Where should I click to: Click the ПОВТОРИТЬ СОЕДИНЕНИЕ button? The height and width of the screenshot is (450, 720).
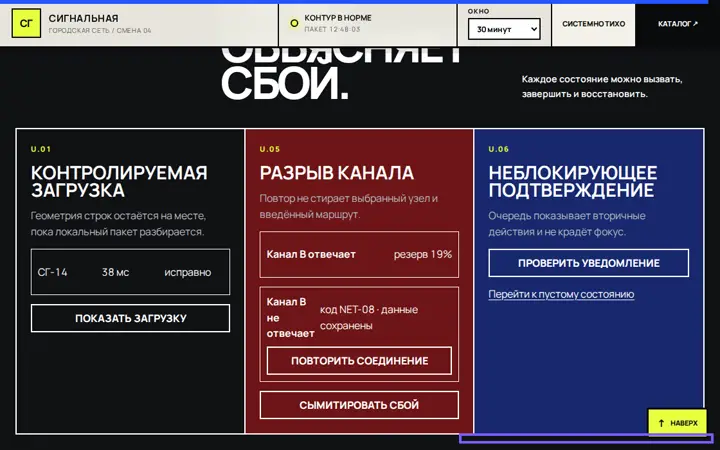click(359, 361)
